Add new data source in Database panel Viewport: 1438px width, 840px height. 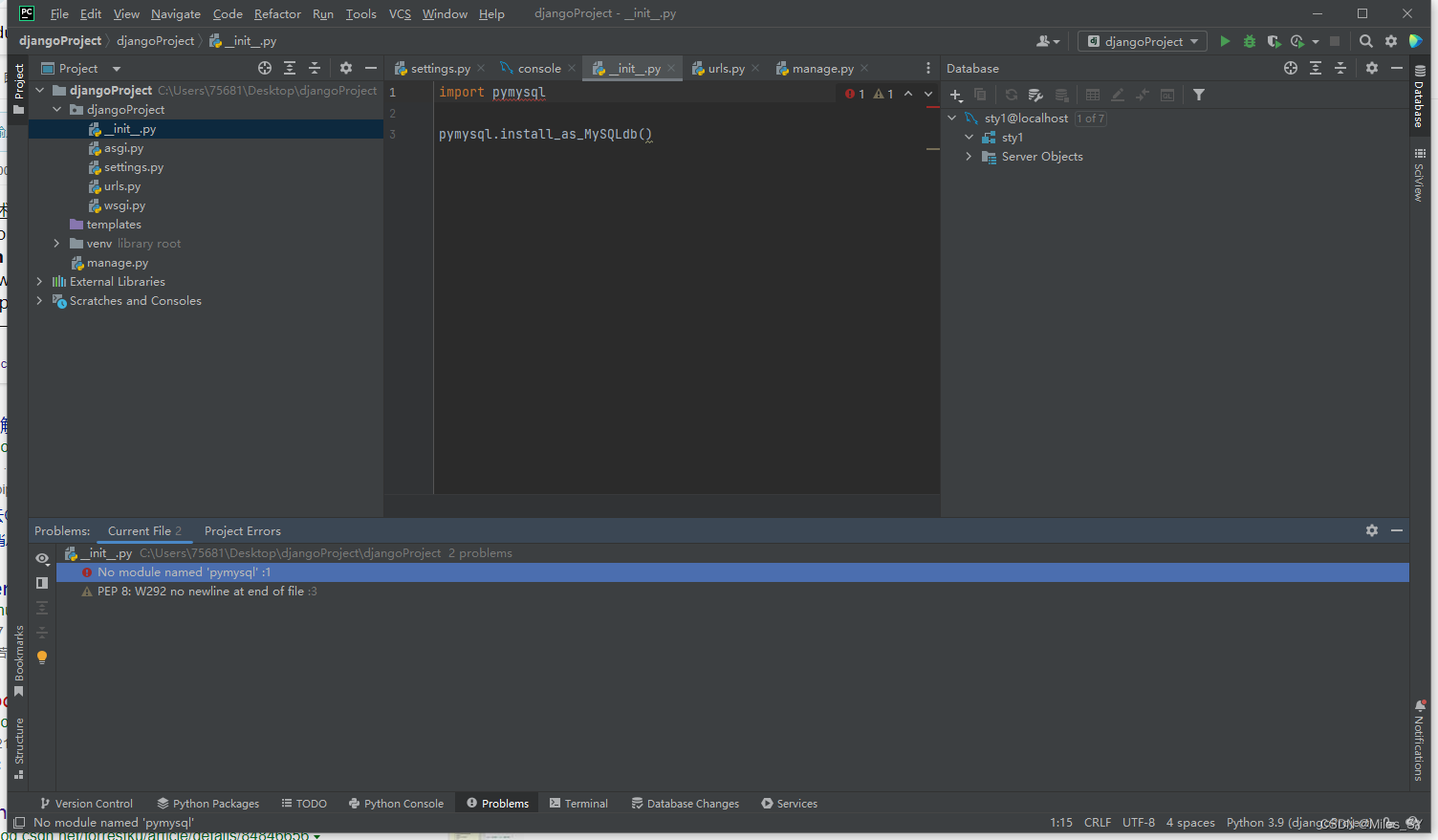[955, 95]
